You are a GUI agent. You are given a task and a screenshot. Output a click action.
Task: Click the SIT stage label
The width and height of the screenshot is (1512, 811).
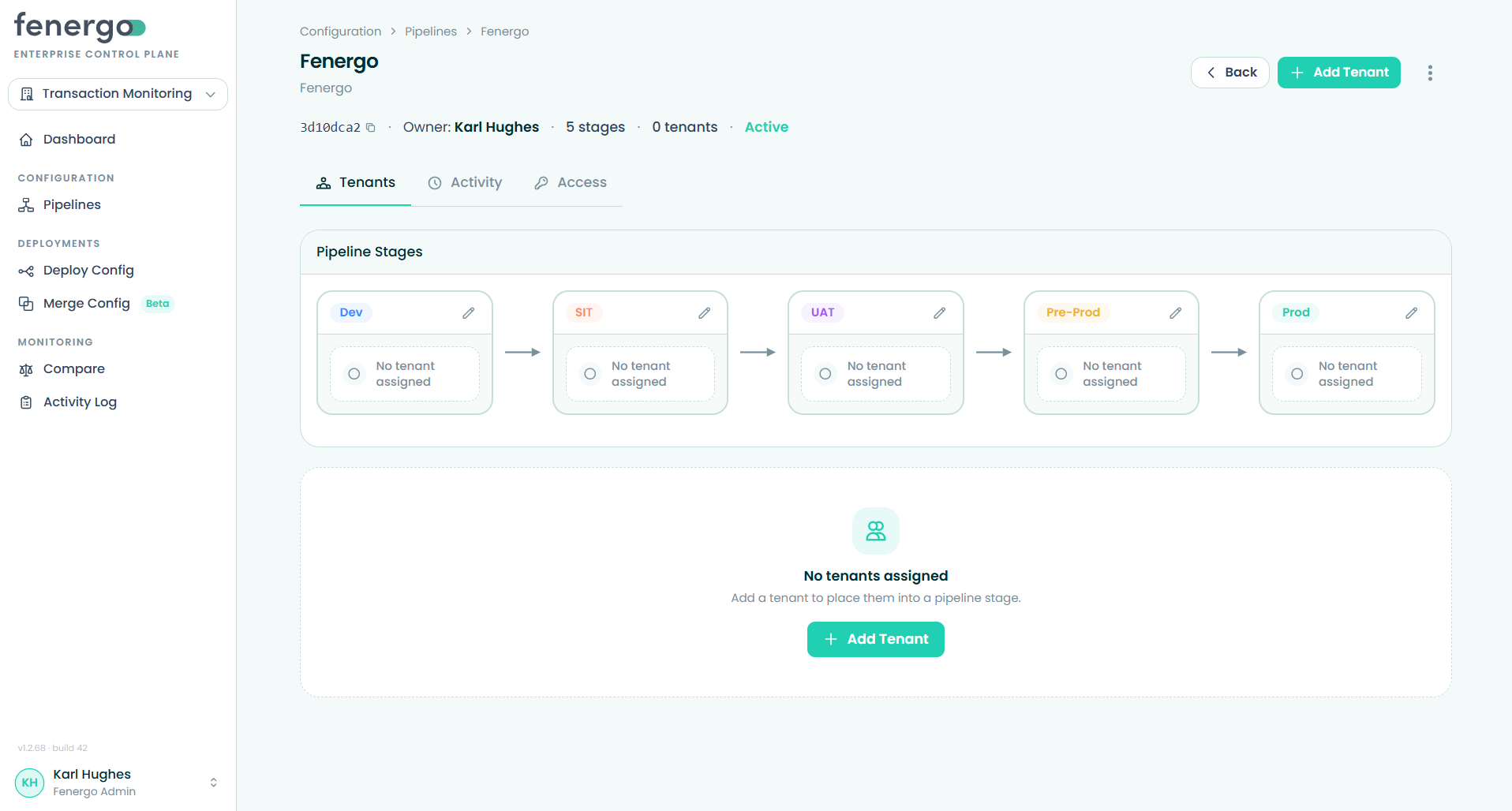[584, 312]
